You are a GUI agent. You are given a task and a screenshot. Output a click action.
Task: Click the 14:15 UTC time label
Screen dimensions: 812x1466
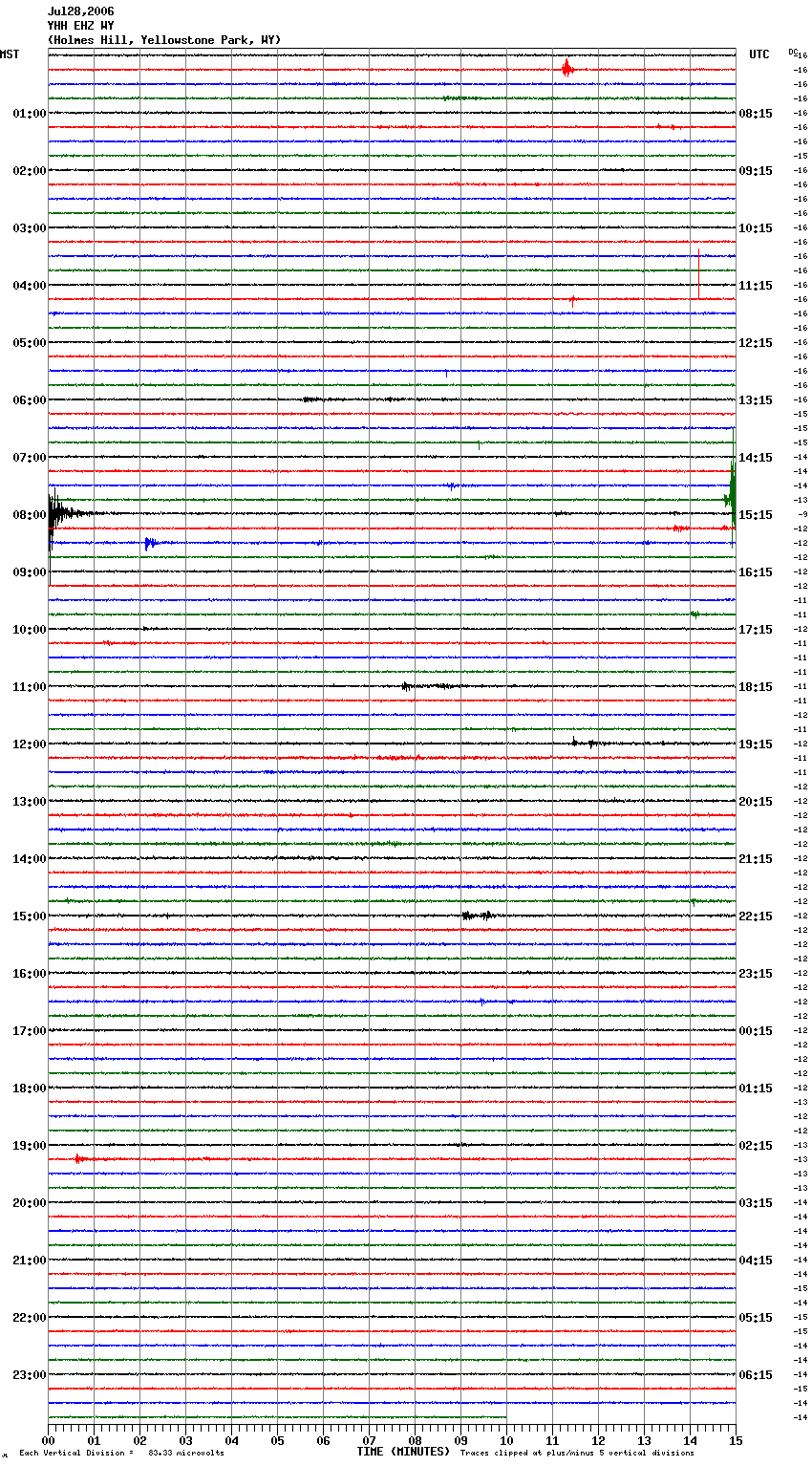click(x=756, y=458)
